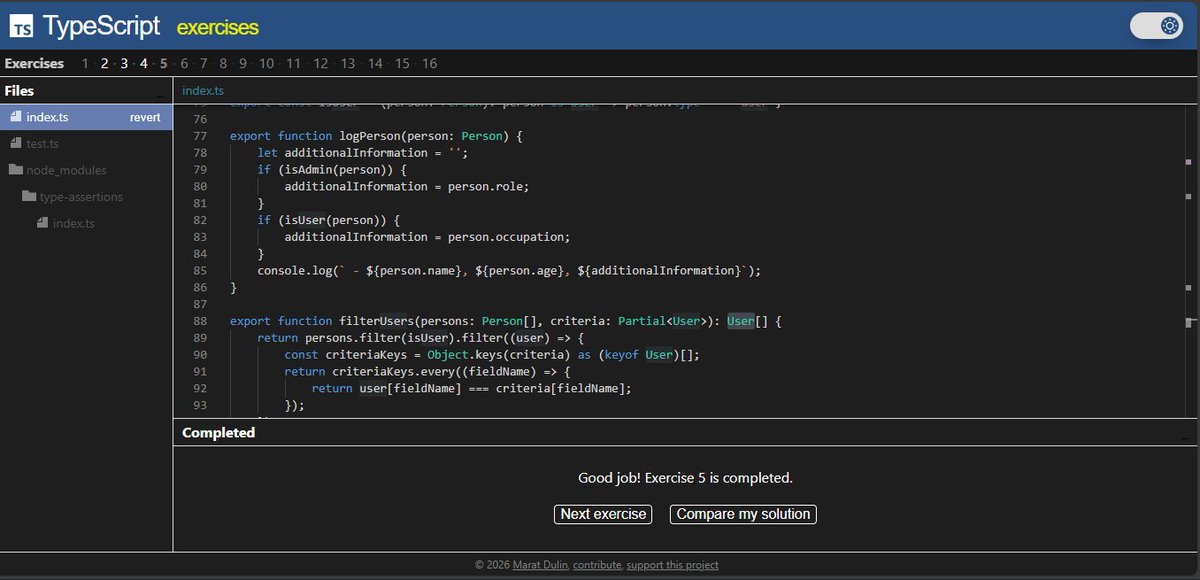This screenshot has width=1200, height=580.
Task: Open the Marat Dulin link
Action: pos(541,565)
